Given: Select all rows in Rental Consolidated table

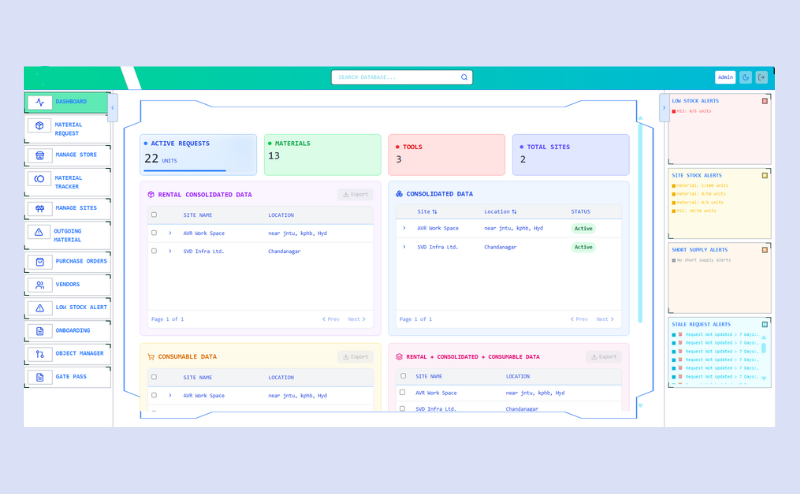Looking at the screenshot, I should tap(154, 214).
